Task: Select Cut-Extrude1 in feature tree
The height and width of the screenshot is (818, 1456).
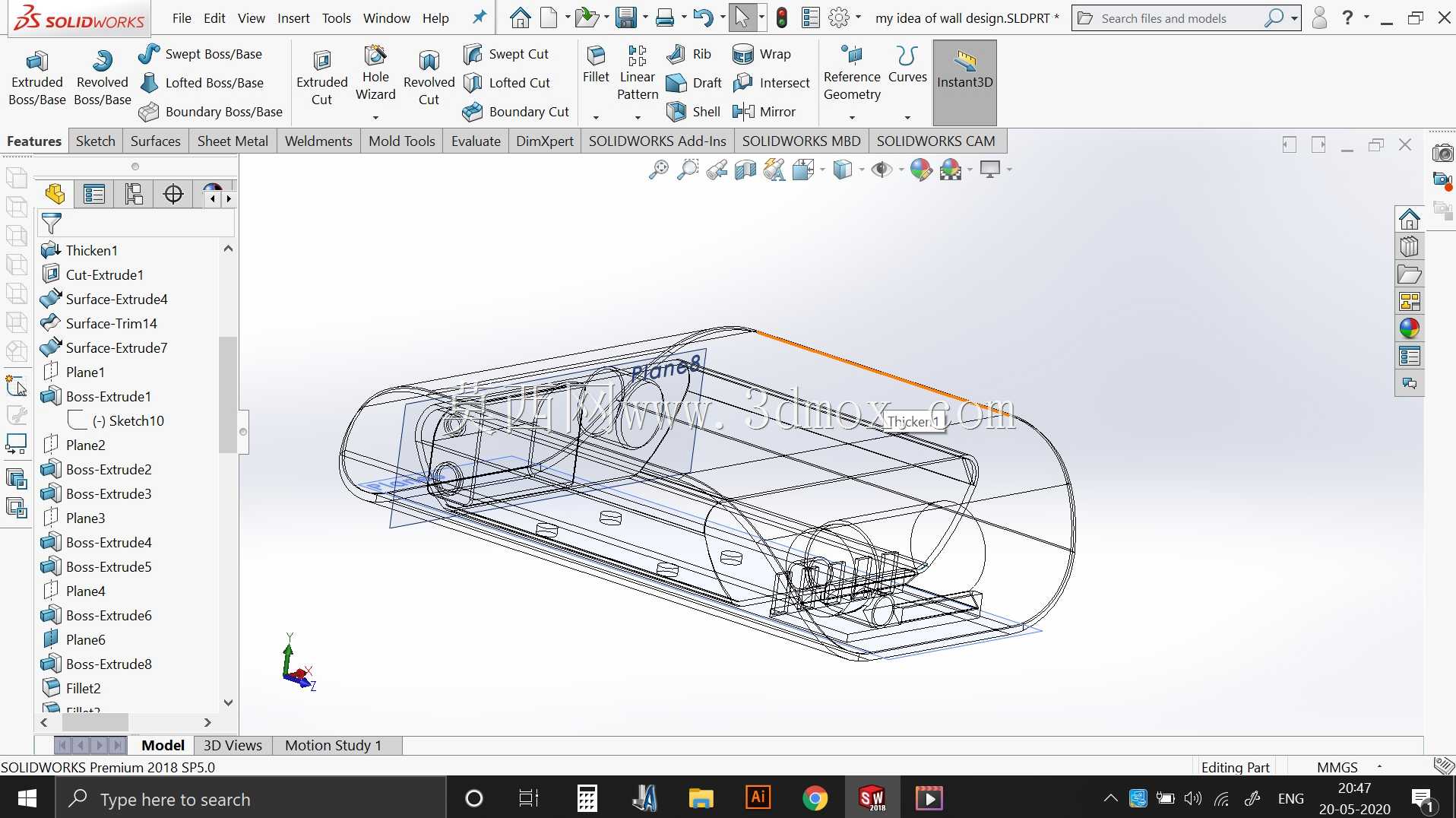Action: coord(104,275)
